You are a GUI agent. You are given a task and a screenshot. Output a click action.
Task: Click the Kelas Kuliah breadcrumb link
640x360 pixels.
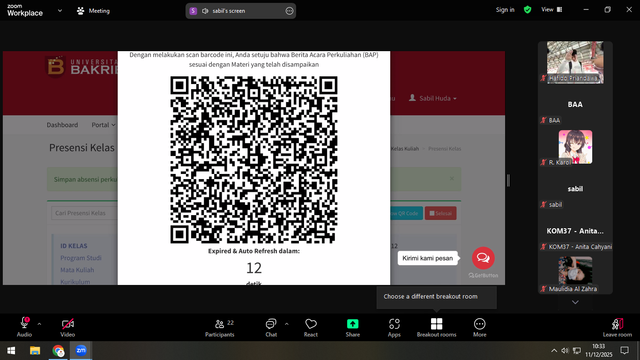coord(405,149)
